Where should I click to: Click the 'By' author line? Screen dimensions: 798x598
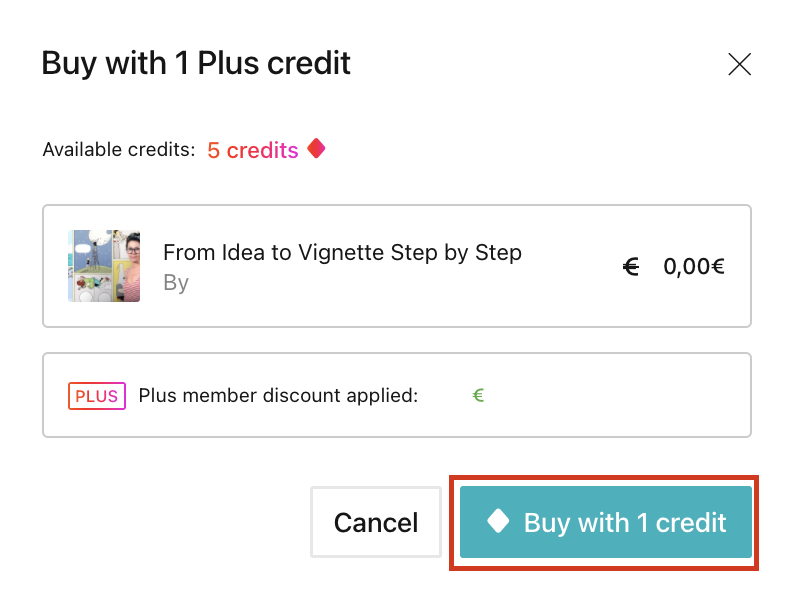click(176, 283)
